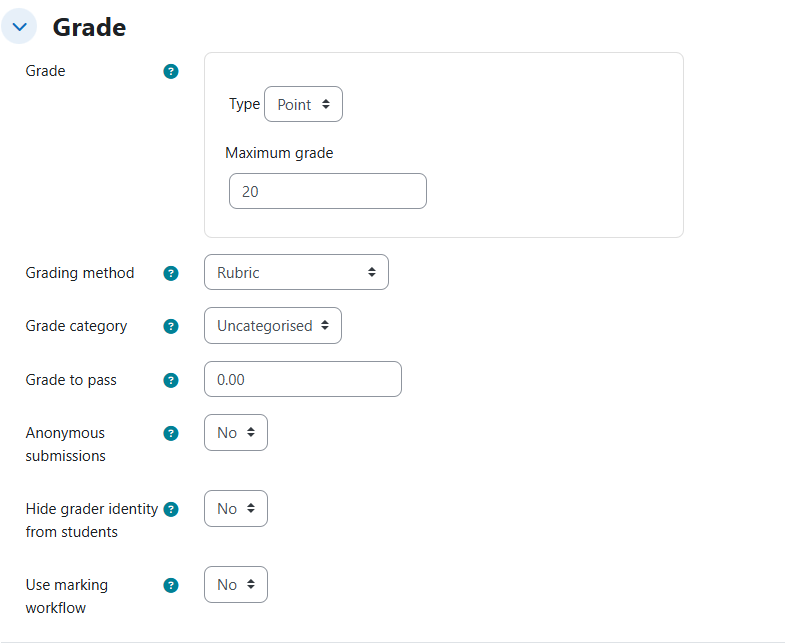Viewport: 788px width, 644px height.
Task: Click the Grading method label text
Action: 80,273
